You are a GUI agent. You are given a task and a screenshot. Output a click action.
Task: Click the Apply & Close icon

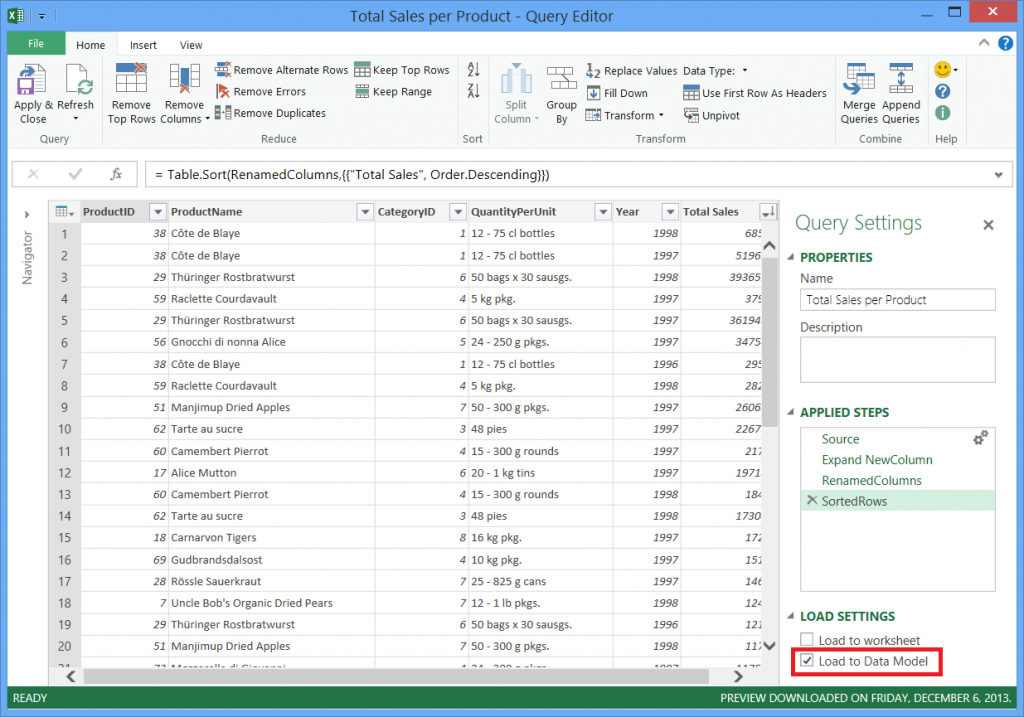(31, 79)
